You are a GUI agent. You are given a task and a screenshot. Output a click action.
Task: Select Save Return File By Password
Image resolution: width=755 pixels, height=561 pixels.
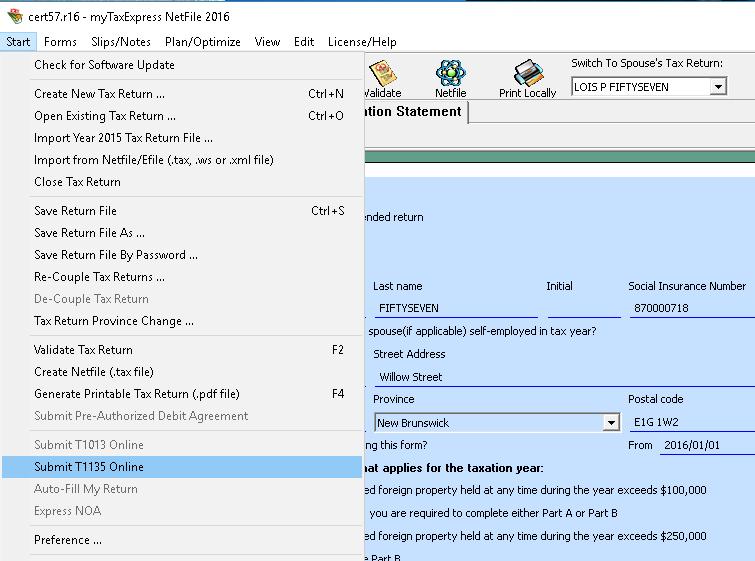tap(182, 255)
